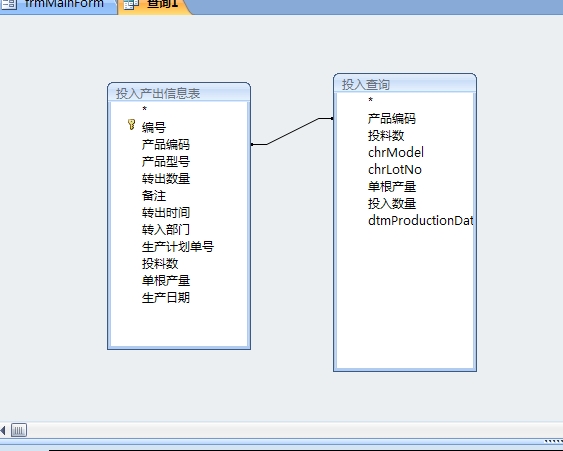This screenshot has height=451, width=563.
Task: Select the chrLotNo field
Action: click(395, 169)
